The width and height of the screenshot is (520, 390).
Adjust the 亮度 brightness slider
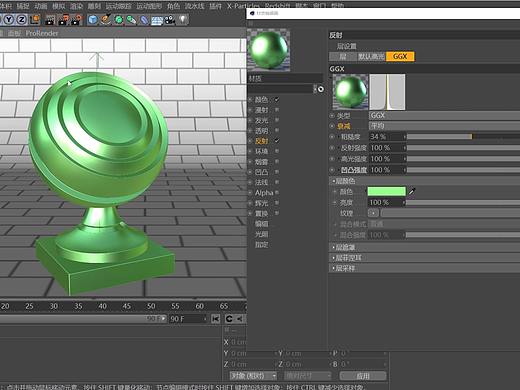pos(463,202)
